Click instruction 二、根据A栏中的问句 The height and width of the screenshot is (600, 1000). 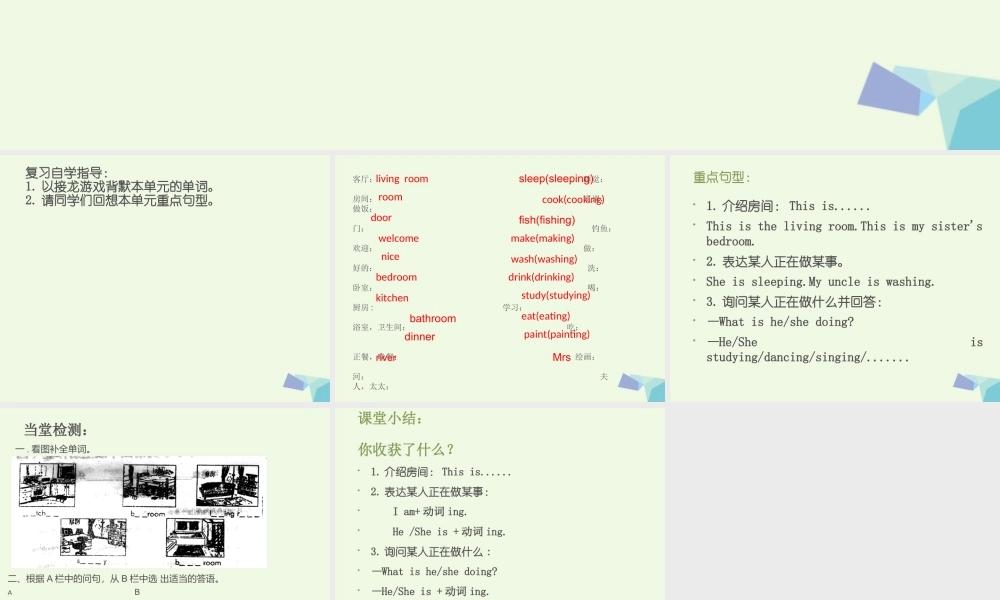(115, 579)
